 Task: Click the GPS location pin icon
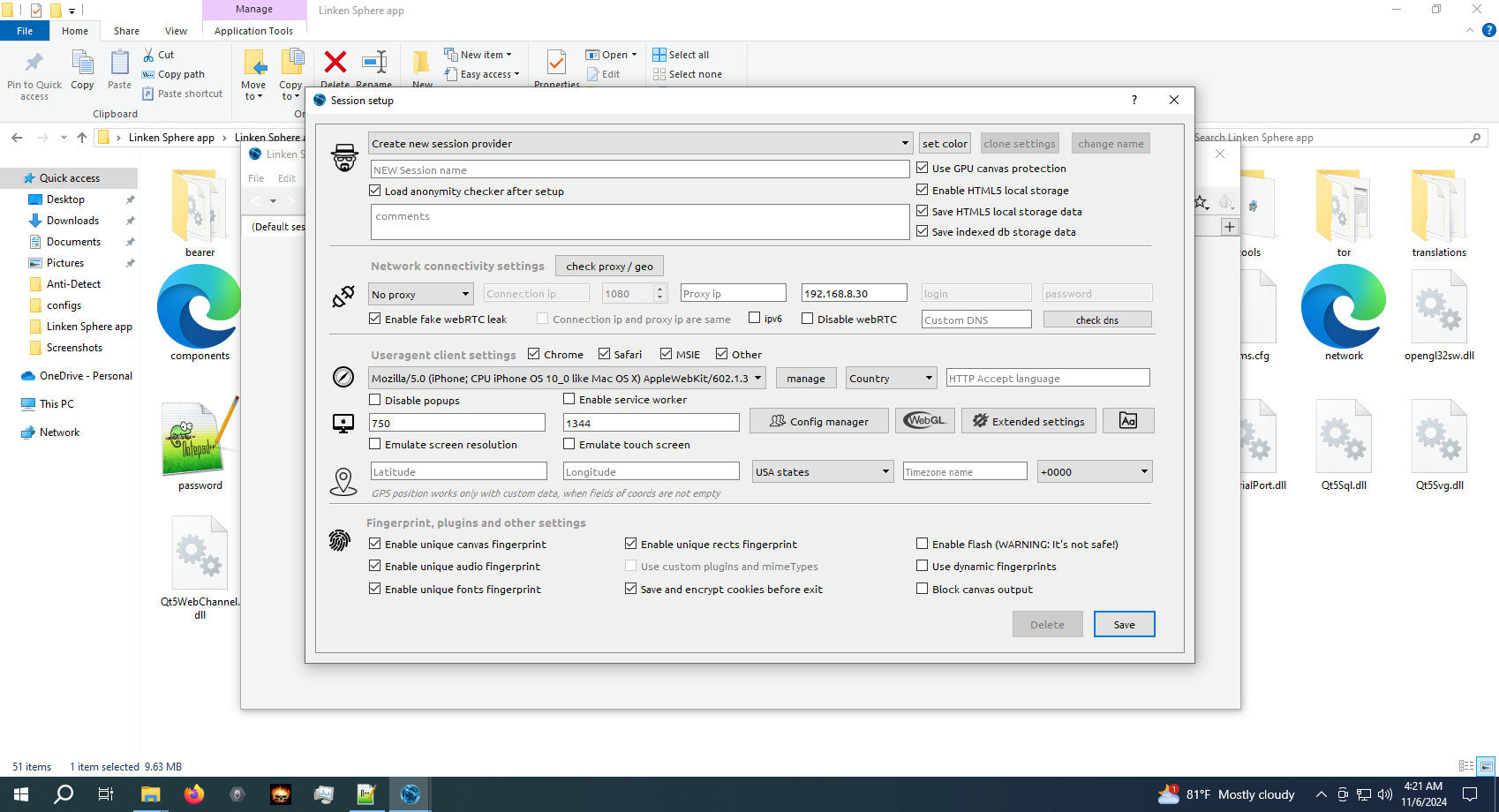pos(343,481)
